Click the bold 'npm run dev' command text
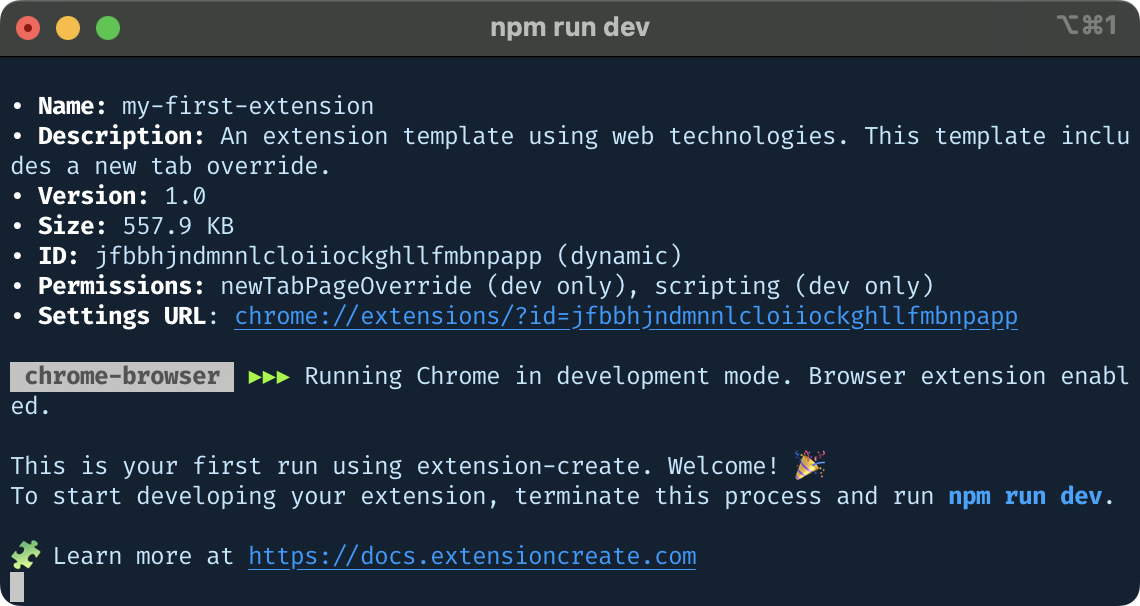The image size is (1140, 606). click(1024, 496)
